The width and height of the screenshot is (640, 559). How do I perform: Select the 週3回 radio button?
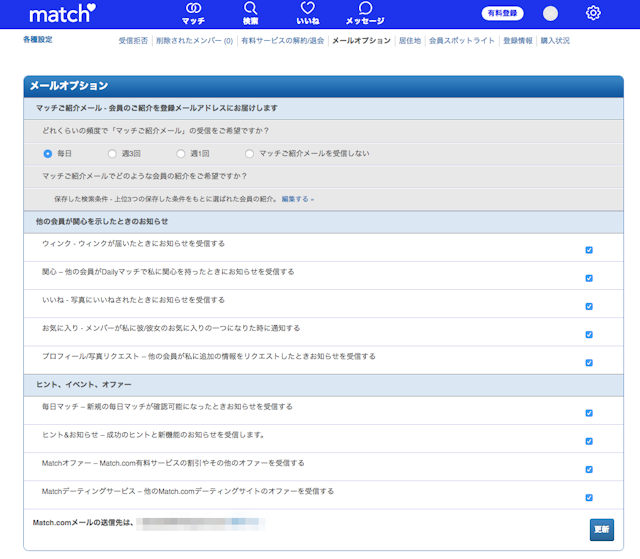point(112,153)
